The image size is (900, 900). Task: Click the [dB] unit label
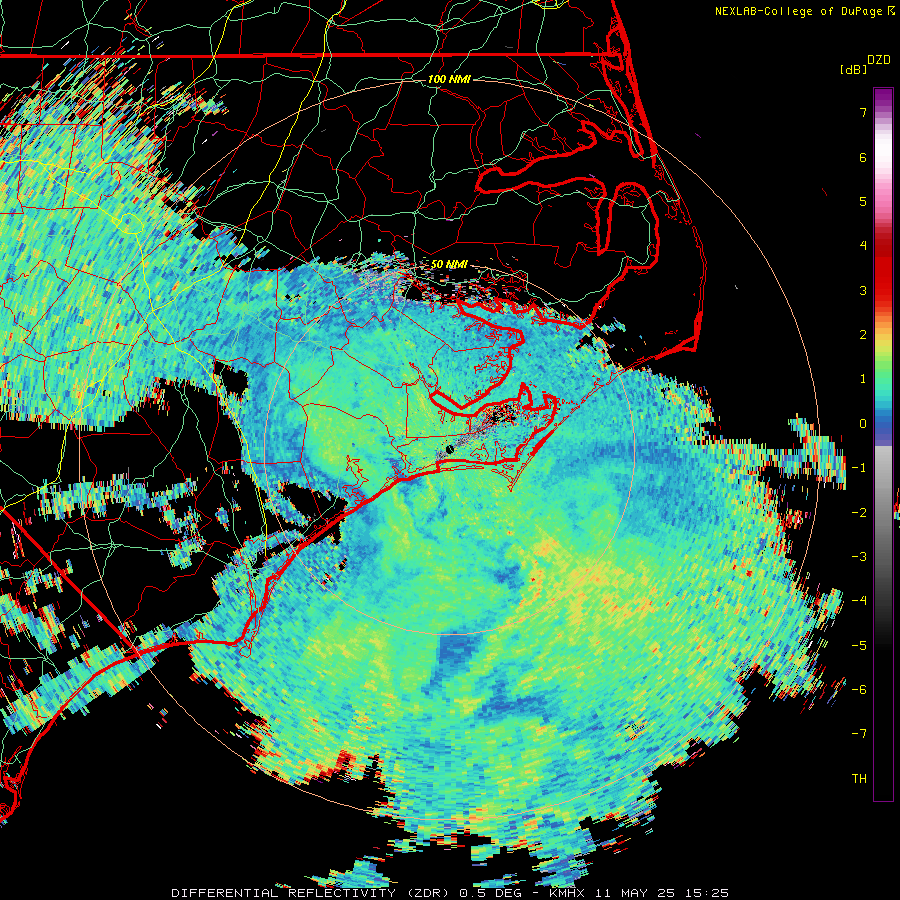[x=853, y=70]
